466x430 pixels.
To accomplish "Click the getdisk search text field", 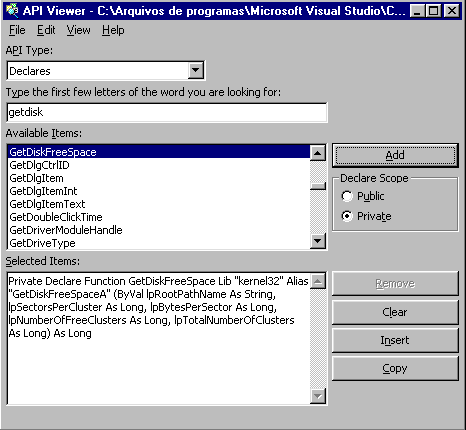I will point(167,112).
